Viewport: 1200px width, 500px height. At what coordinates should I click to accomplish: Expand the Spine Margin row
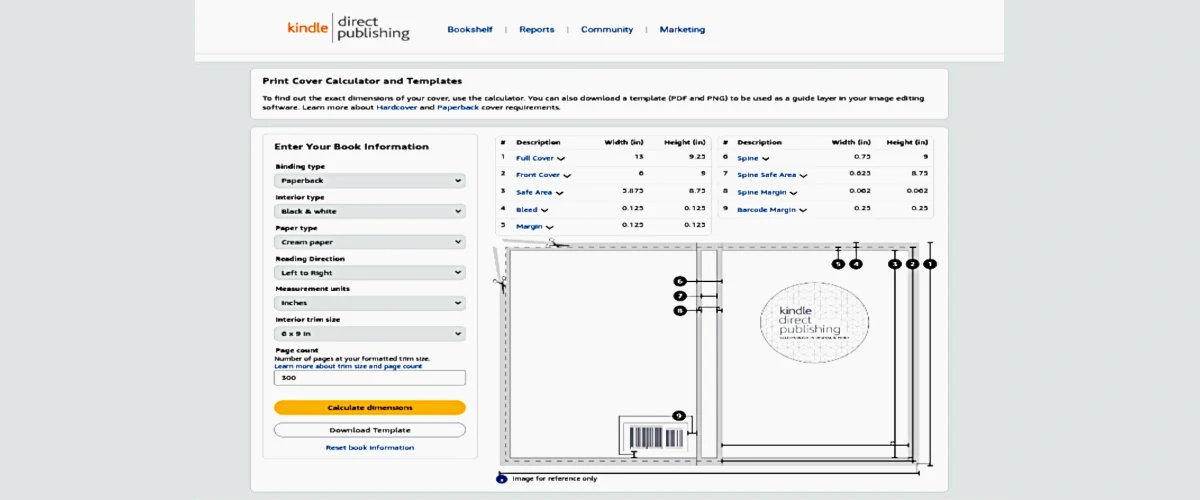(x=767, y=192)
